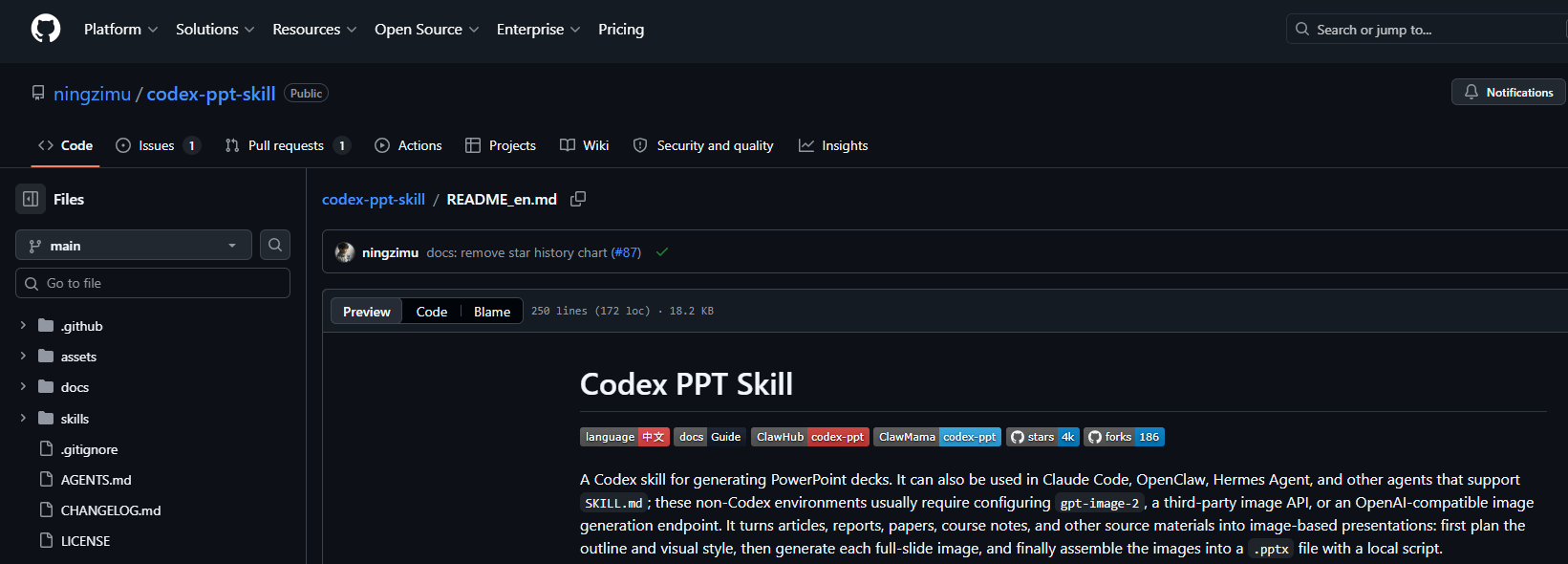1568x564 pixels.
Task: Switch to the Issues tab
Action: point(158,145)
